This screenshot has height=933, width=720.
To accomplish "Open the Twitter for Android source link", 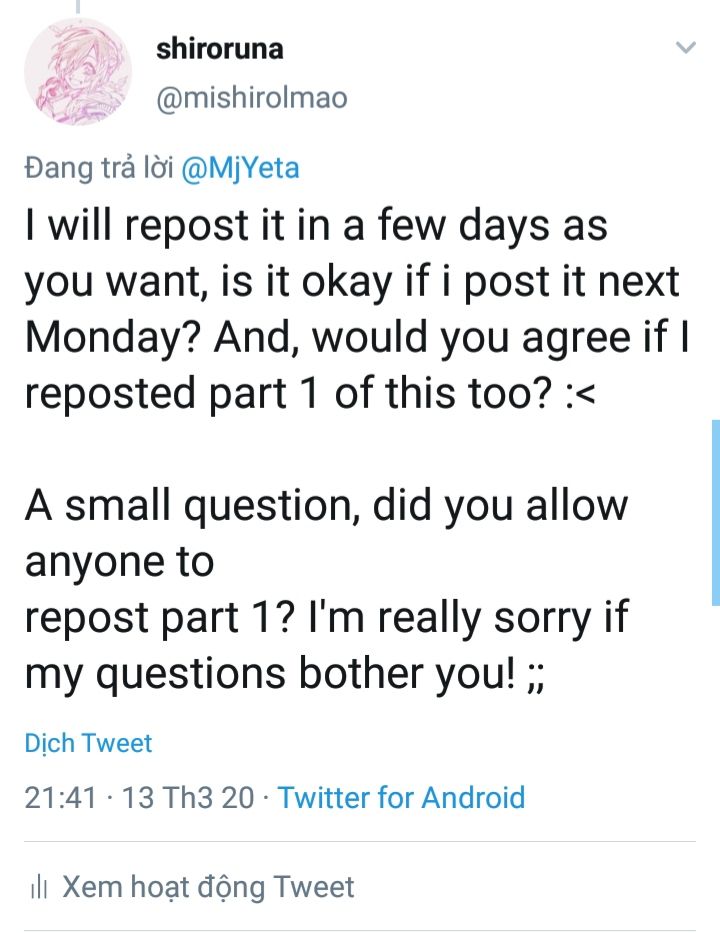I will pos(401,797).
